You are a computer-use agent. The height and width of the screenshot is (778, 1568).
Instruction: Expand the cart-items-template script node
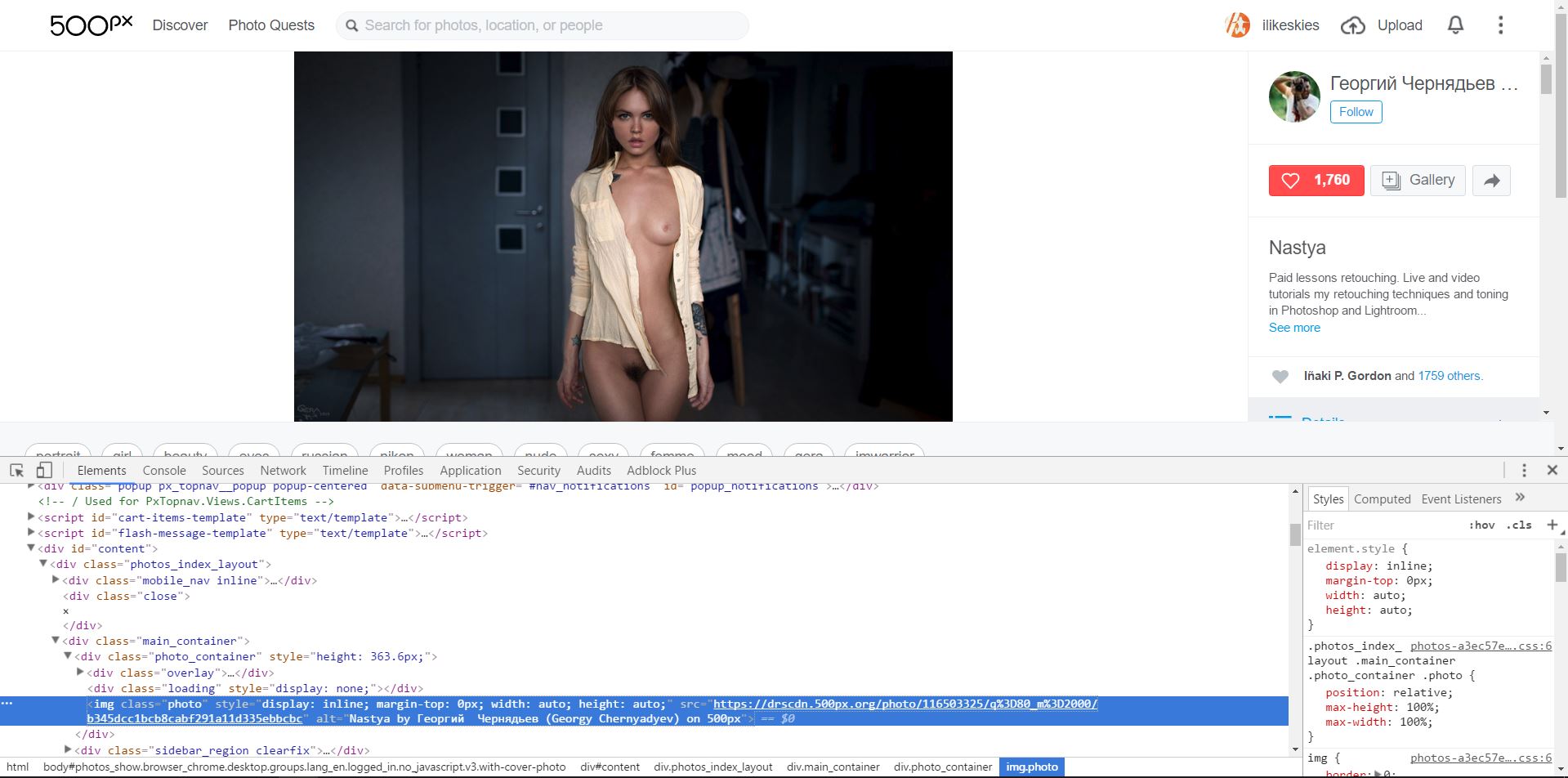31,516
